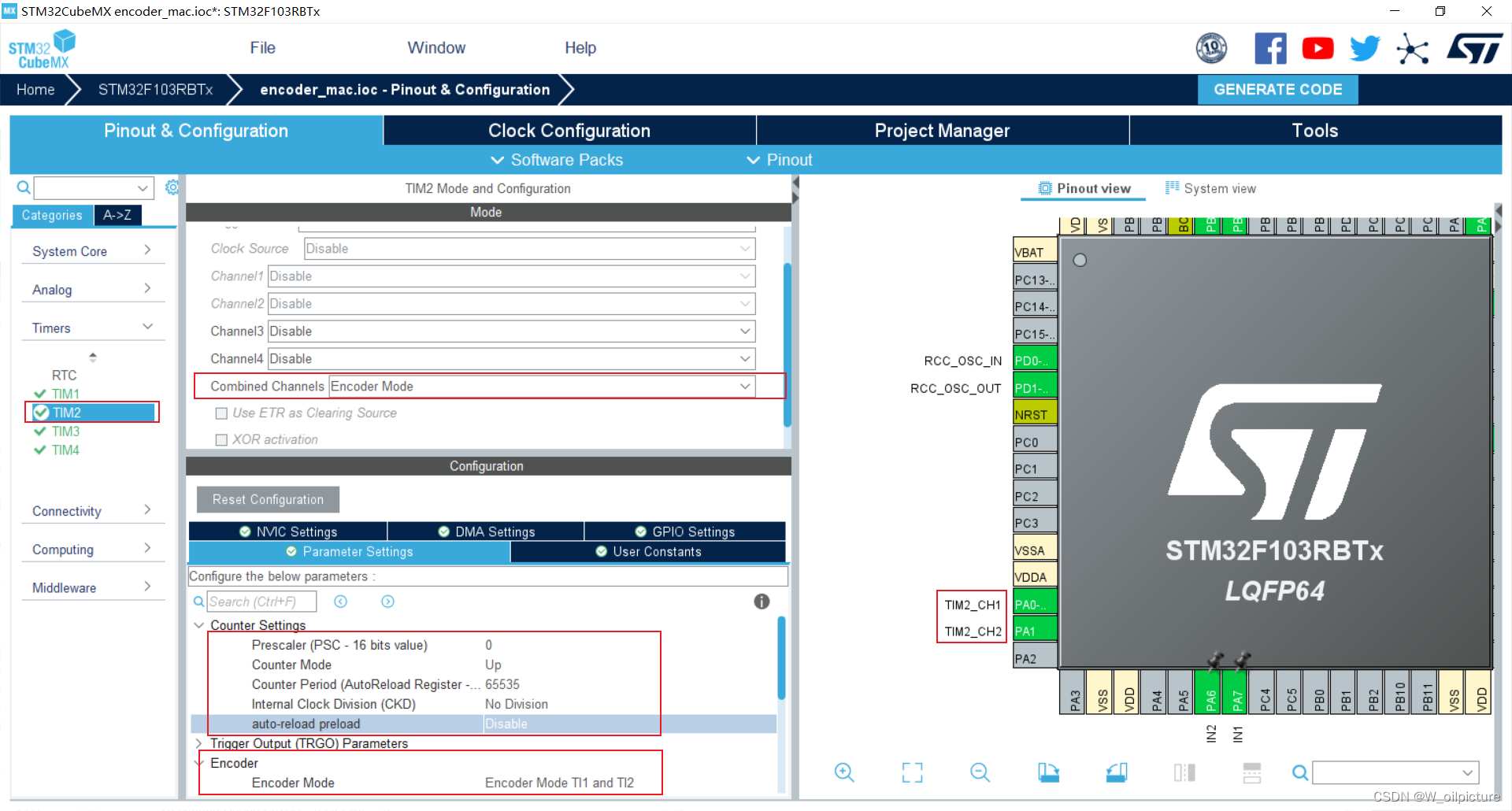Open the Window menu
Viewport: 1512px width, 811px height.
click(436, 48)
